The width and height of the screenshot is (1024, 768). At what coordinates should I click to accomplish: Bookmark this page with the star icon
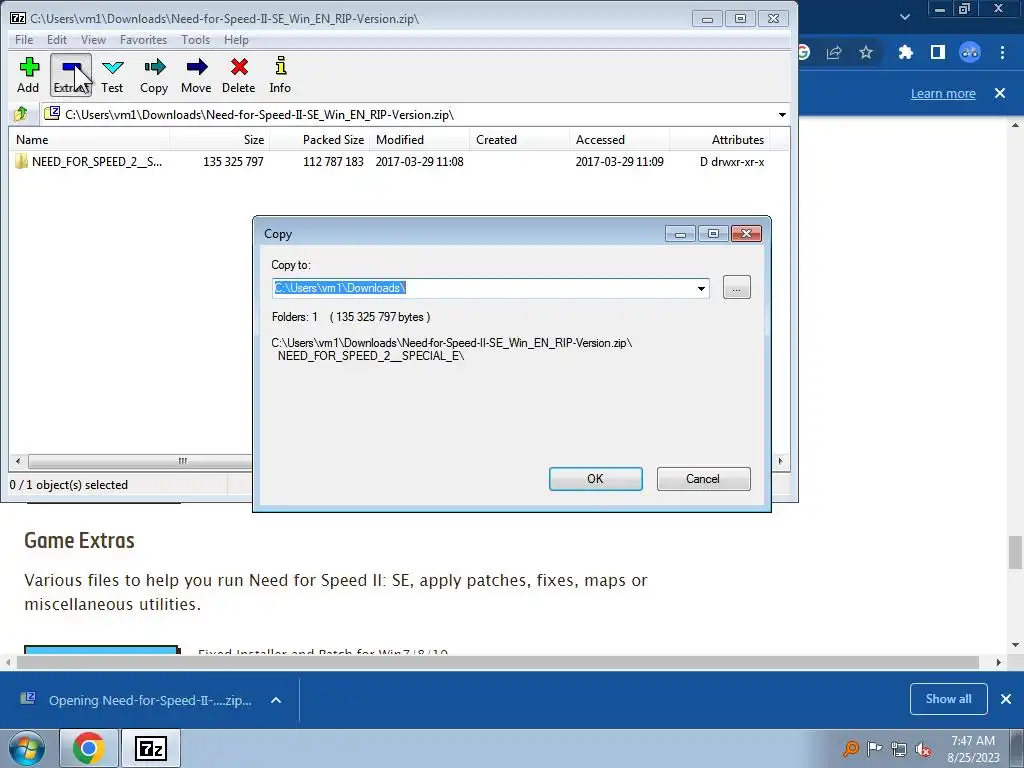click(866, 52)
